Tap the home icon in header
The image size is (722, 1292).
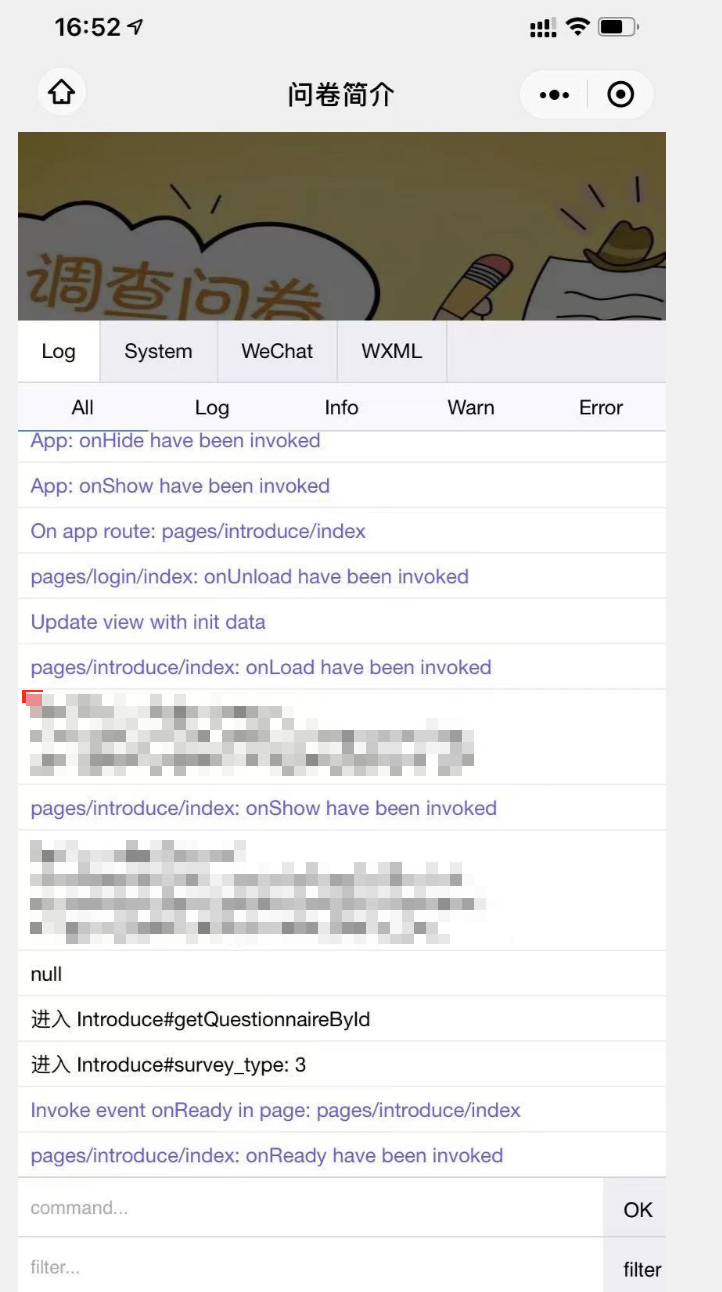(62, 93)
